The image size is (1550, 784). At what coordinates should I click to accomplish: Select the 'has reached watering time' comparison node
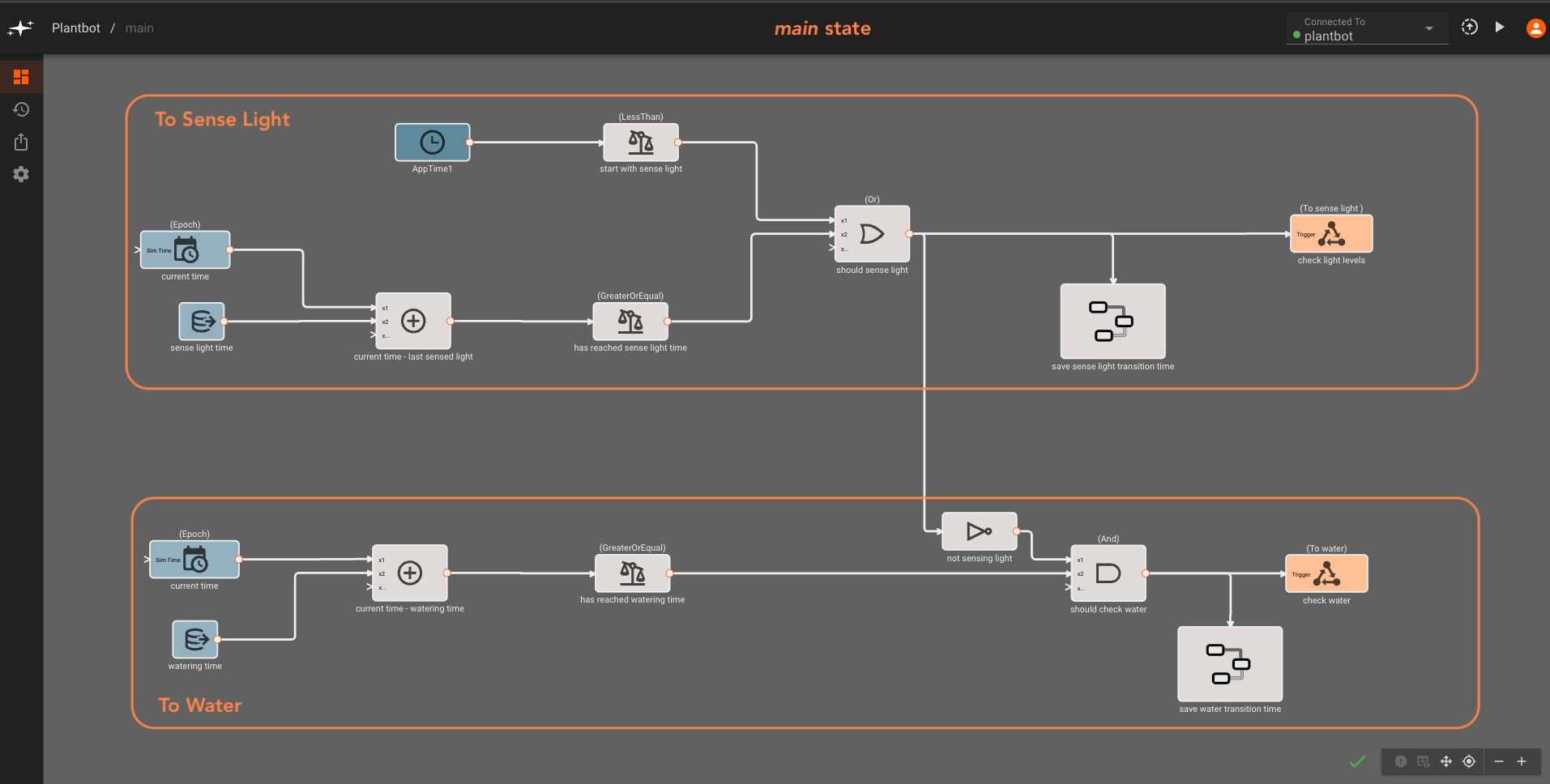[x=633, y=573]
